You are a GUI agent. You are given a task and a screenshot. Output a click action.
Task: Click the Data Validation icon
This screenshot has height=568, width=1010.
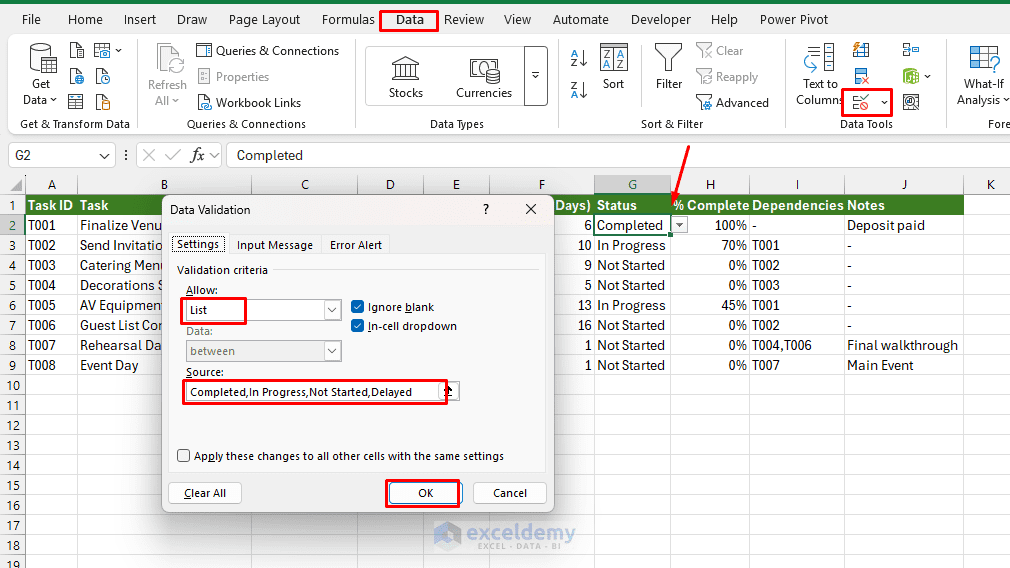(861, 102)
